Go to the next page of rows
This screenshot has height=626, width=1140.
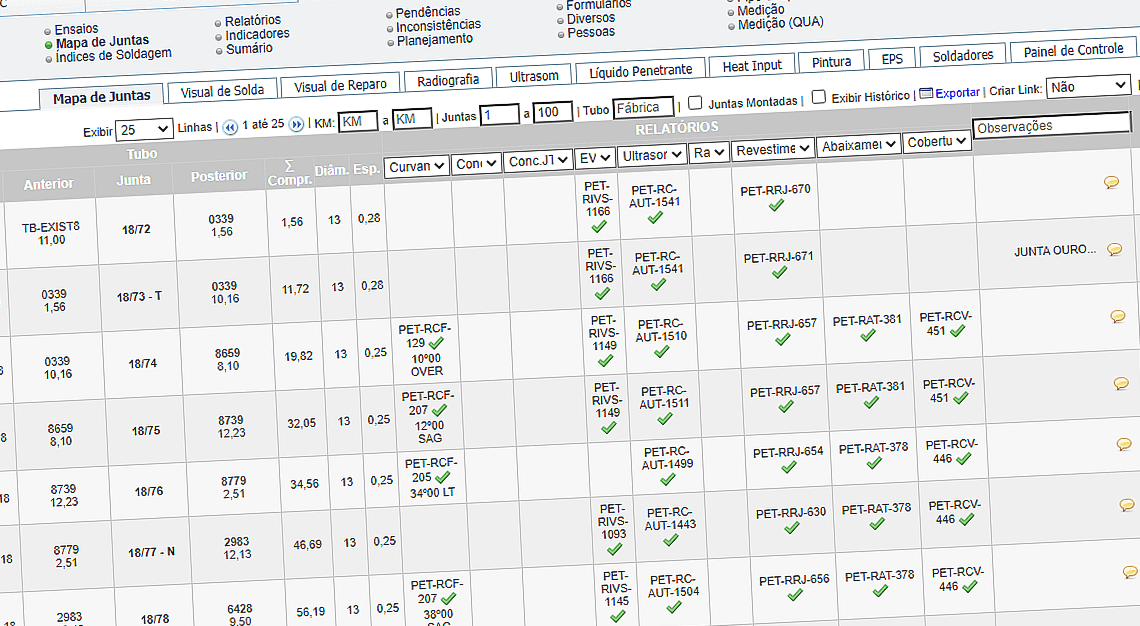(x=296, y=125)
